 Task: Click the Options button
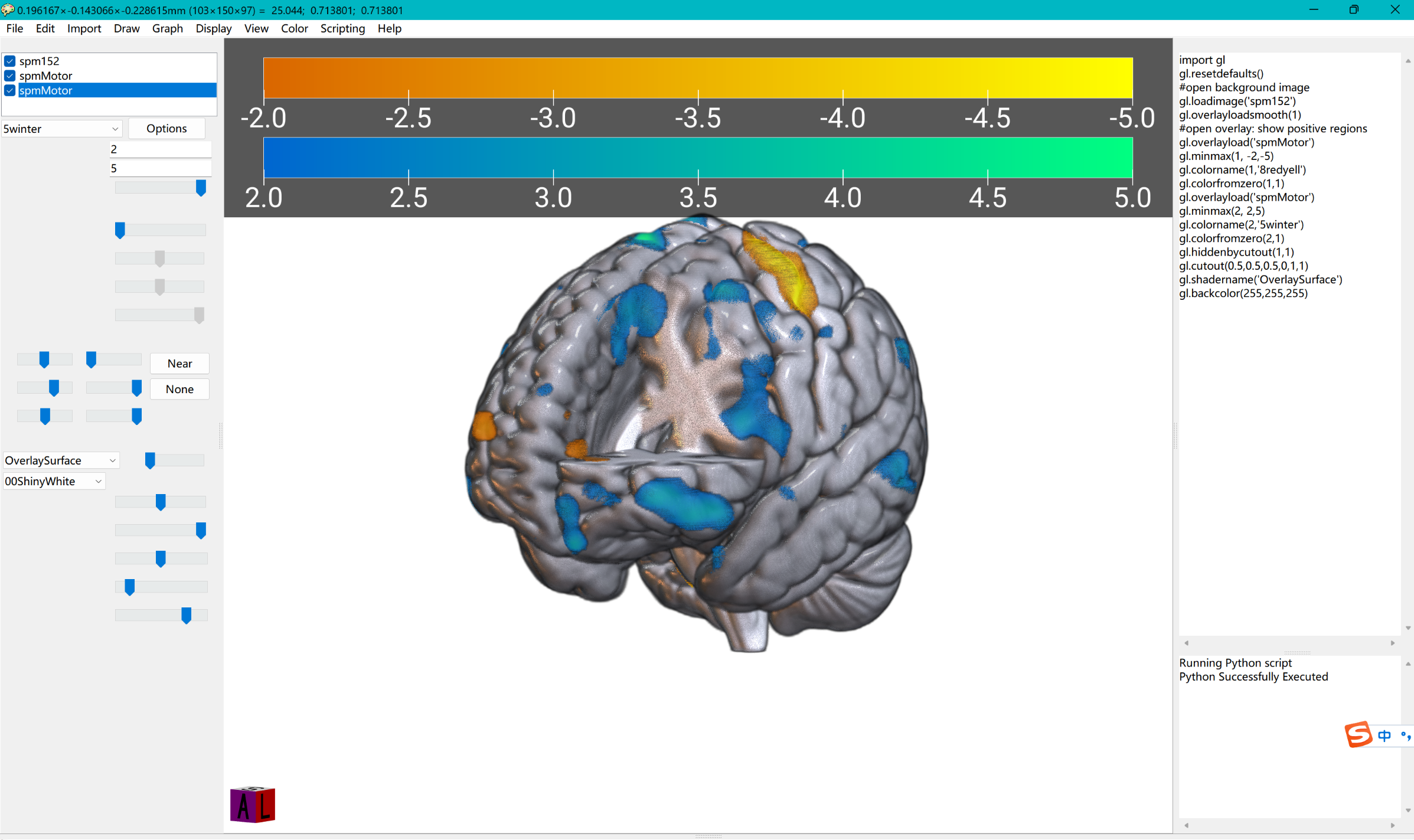tap(166, 128)
